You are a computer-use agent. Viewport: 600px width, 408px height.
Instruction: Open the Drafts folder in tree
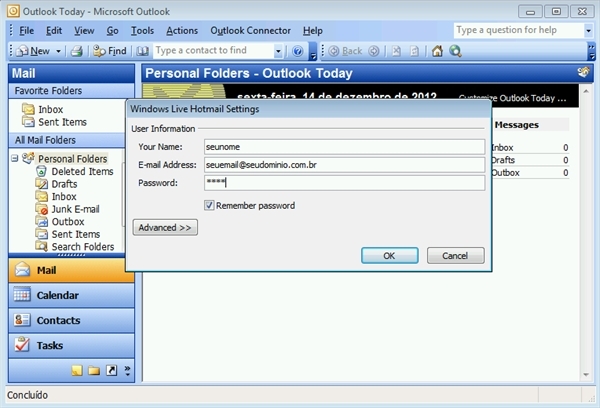[x=57, y=184]
